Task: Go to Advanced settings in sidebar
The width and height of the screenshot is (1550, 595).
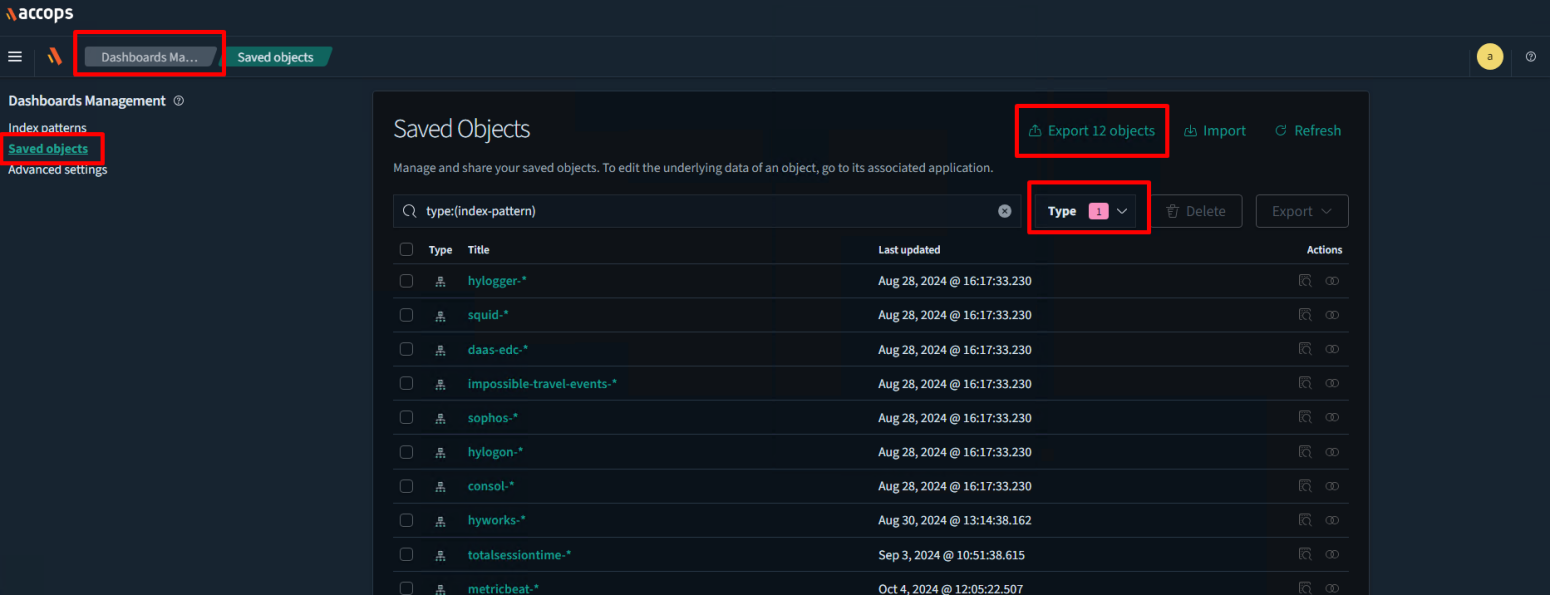Action: (57, 169)
